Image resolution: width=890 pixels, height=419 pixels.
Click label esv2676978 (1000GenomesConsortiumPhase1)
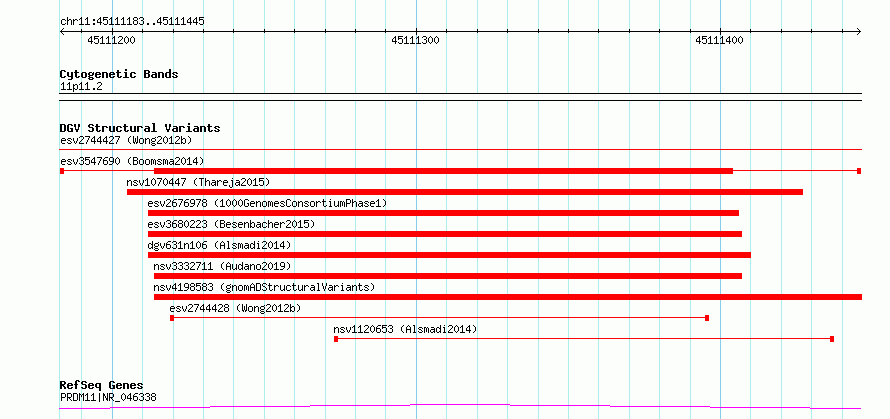click(267, 203)
